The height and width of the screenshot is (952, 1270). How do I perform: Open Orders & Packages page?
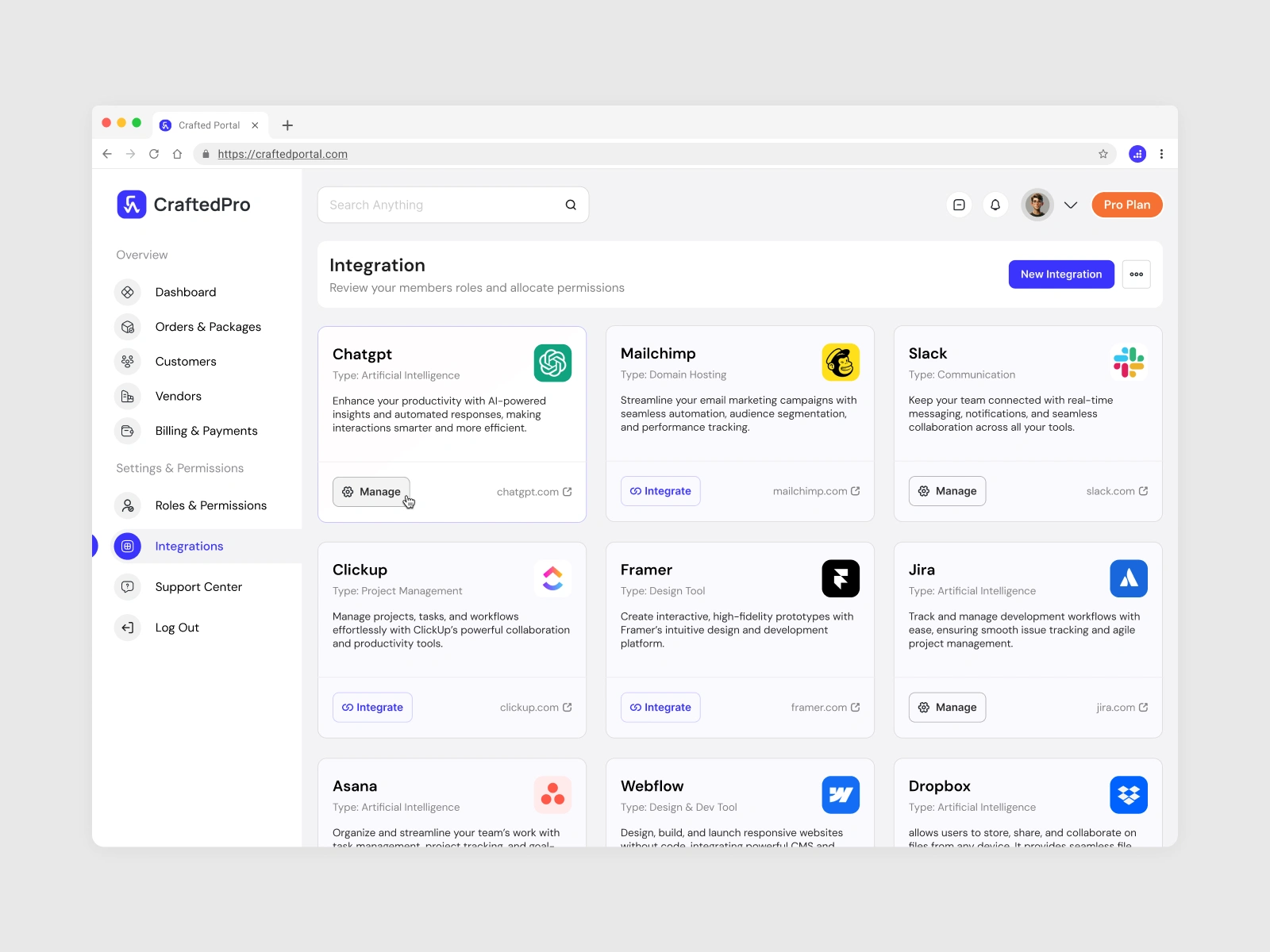[208, 327]
